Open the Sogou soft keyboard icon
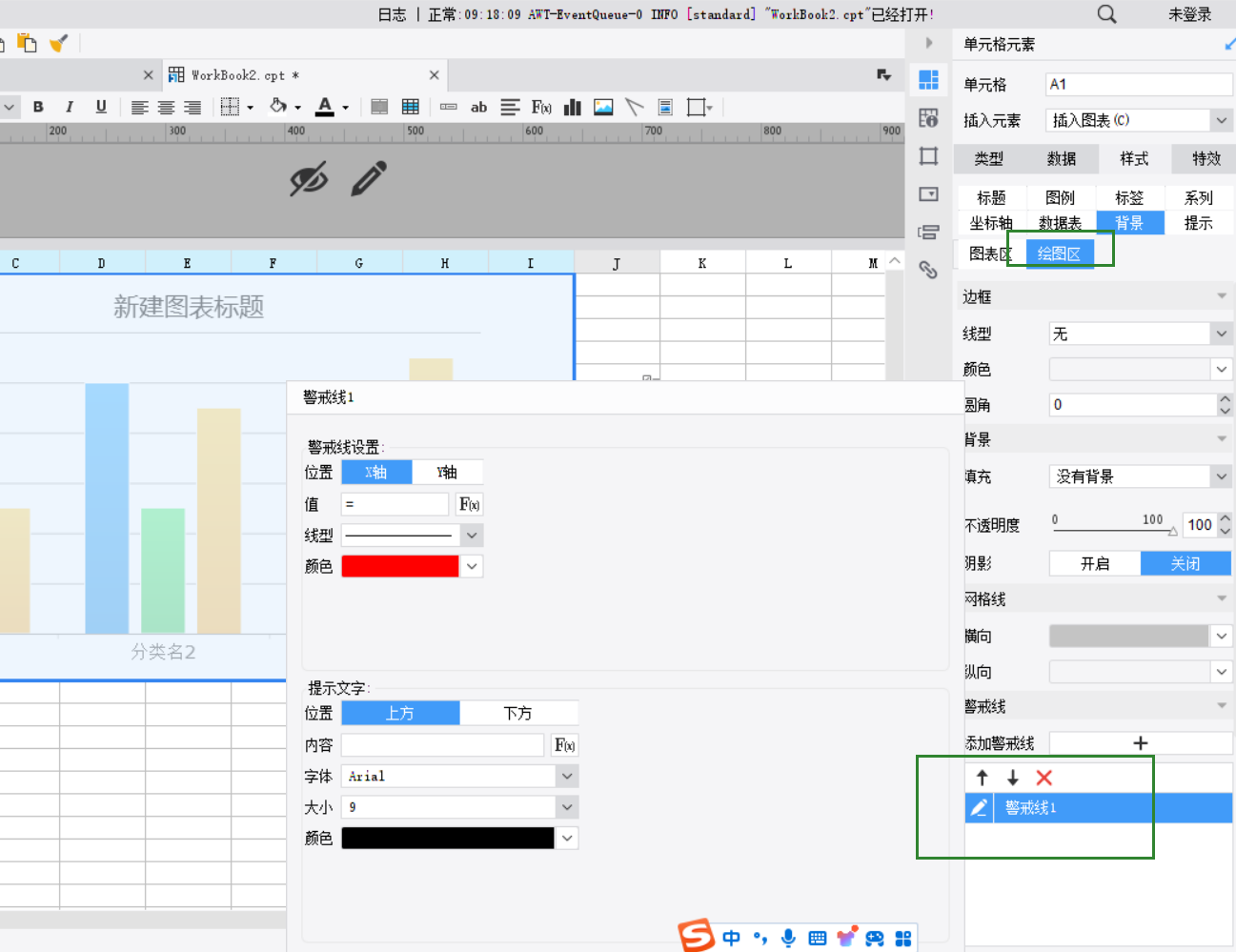Screen dimensions: 1236x952 [x=817, y=938]
